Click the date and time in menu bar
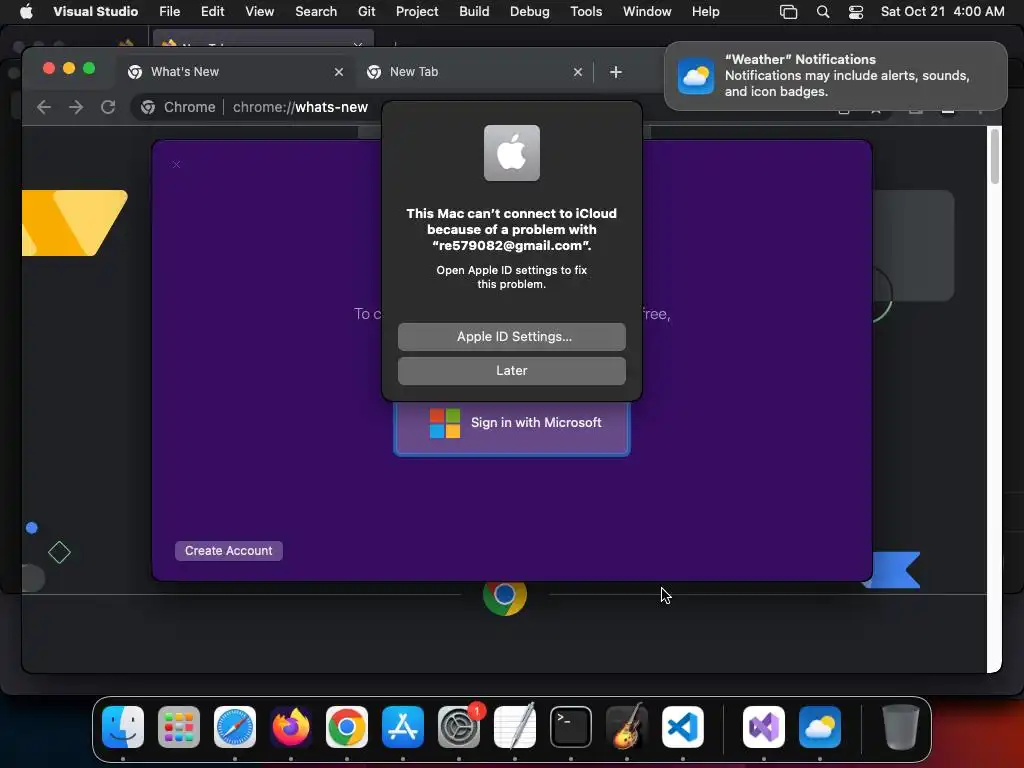The image size is (1024, 768). coord(942,11)
